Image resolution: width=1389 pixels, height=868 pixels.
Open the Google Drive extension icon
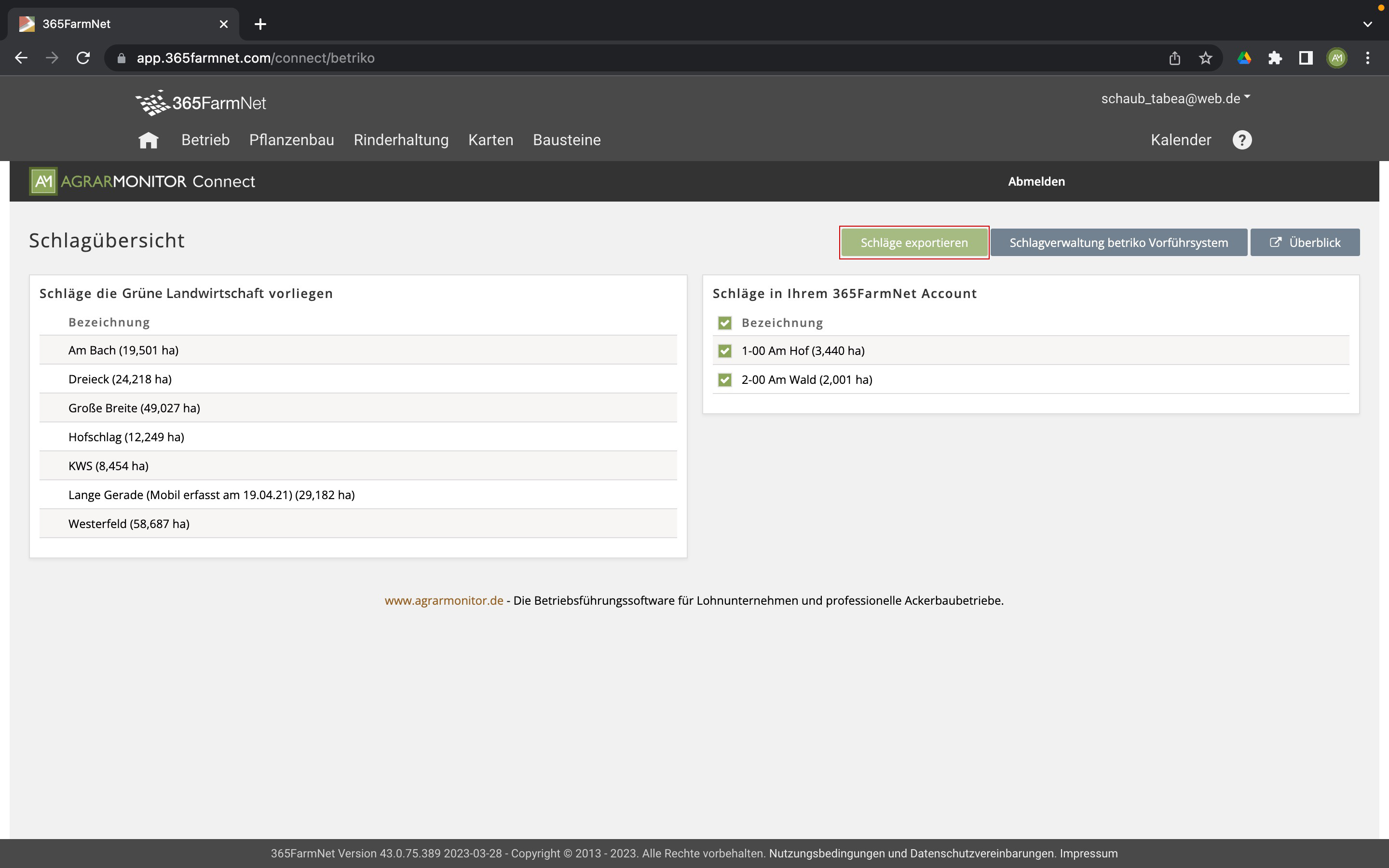(x=1244, y=58)
